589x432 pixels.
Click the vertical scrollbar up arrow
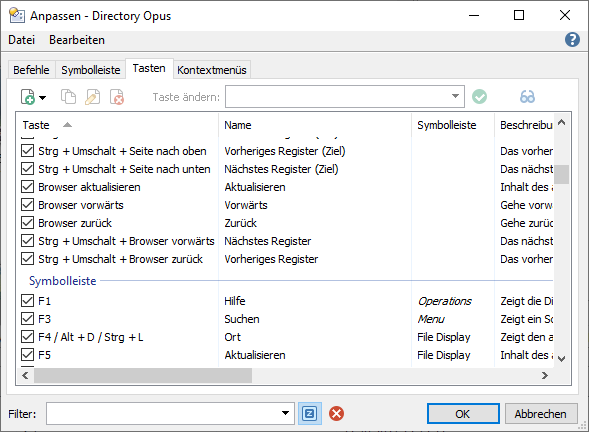click(x=562, y=122)
